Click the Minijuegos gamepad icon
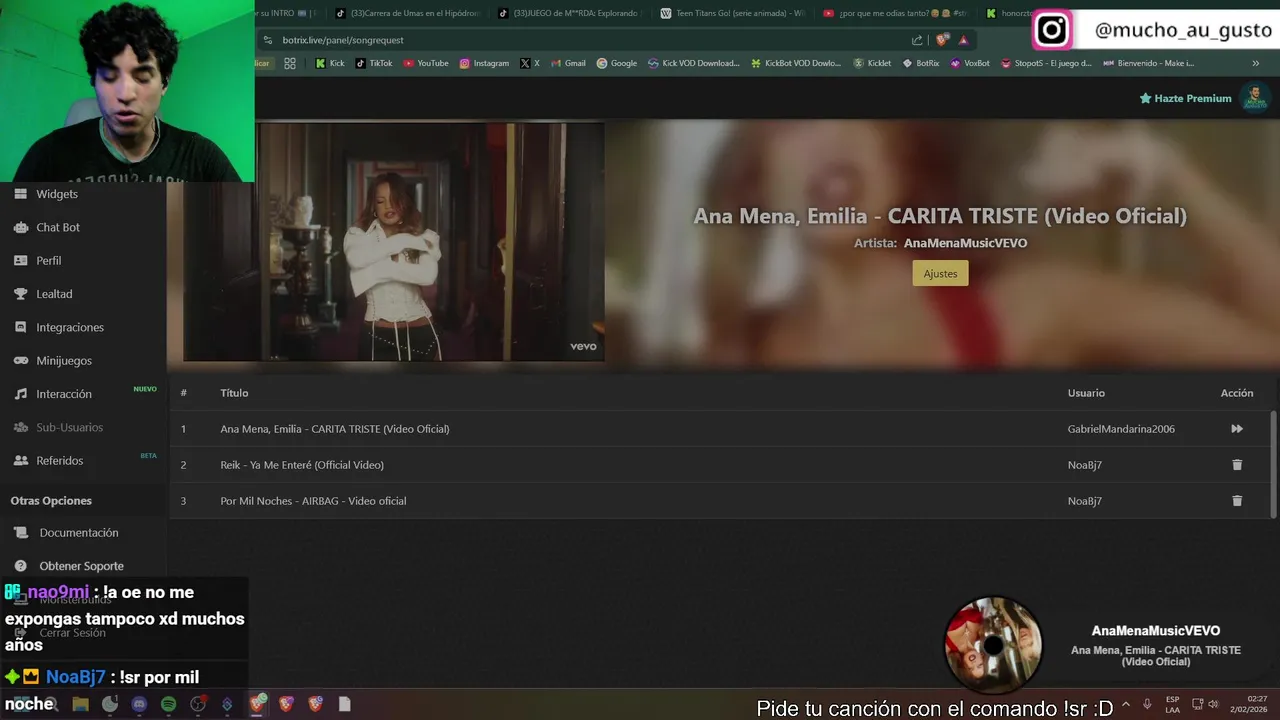Viewport: 1280px width, 720px height. point(20,361)
